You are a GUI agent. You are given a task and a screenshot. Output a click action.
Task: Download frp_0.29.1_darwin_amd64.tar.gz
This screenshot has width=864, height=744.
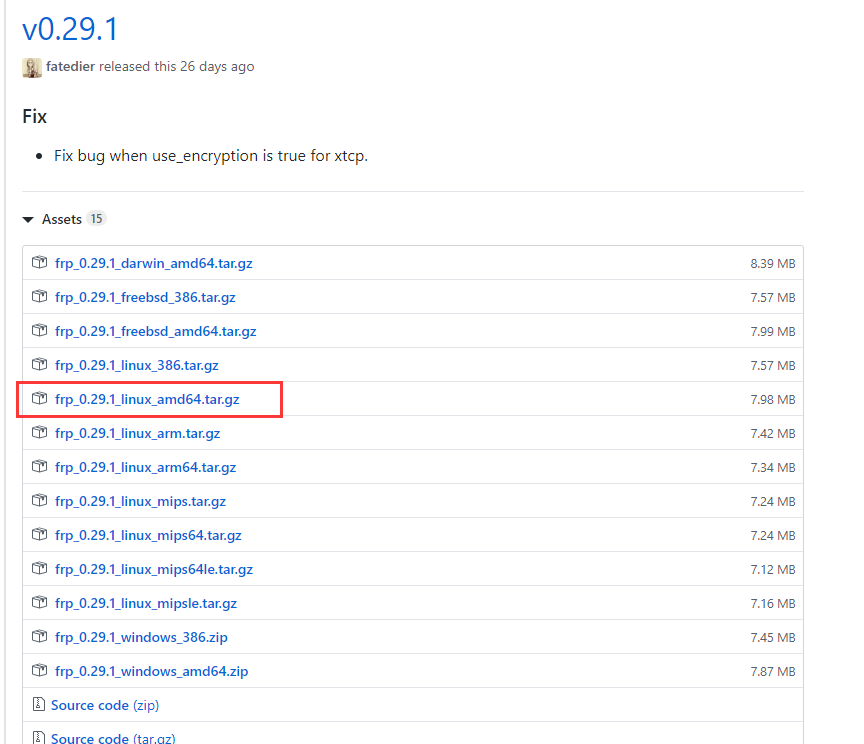click(154, 263)
